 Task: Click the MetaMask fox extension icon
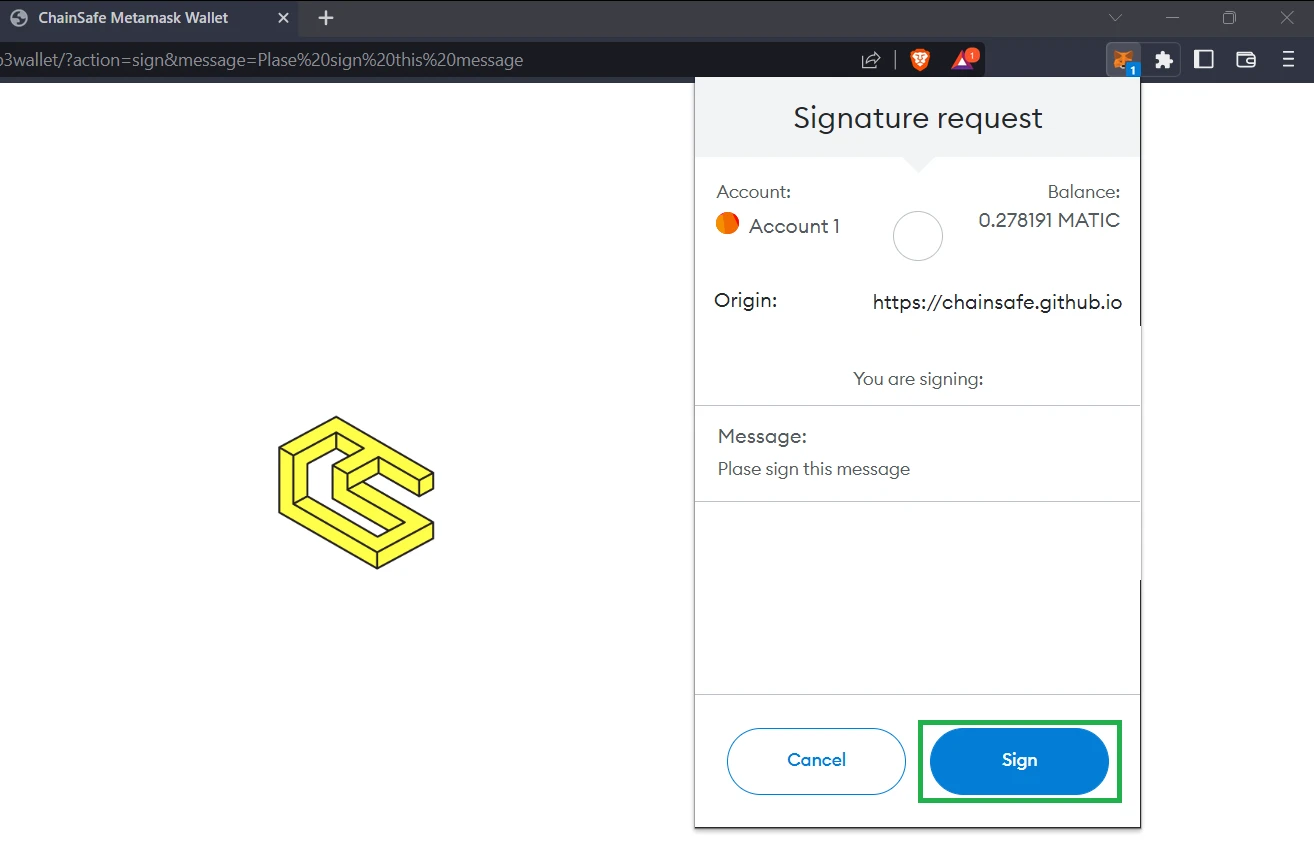[1124, 60]
